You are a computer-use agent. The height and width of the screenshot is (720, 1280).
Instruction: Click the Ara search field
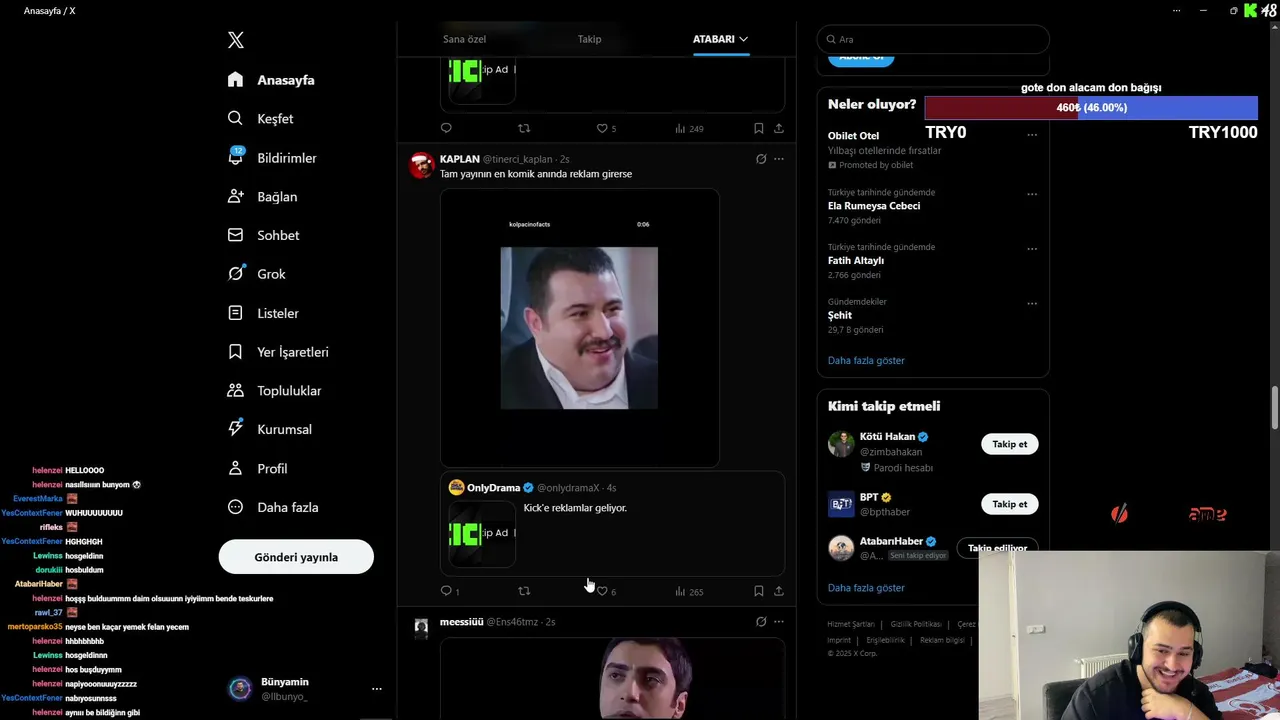coord(933,39)
